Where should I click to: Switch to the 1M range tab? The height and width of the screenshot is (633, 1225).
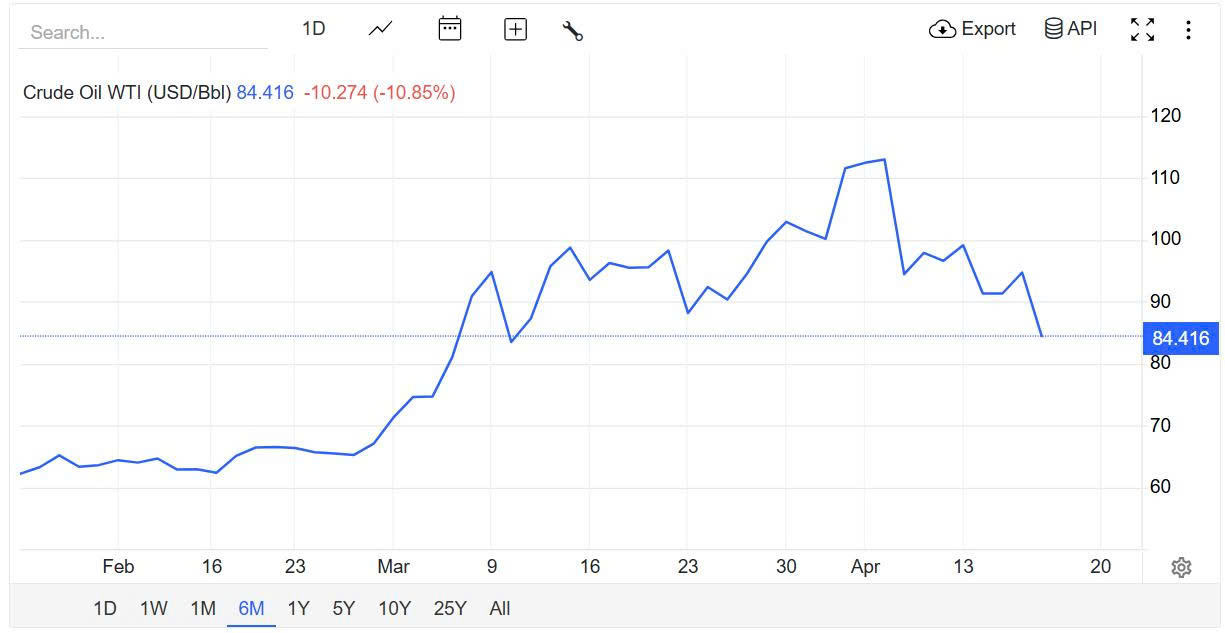pyautogui.click(x=203, y=608)
